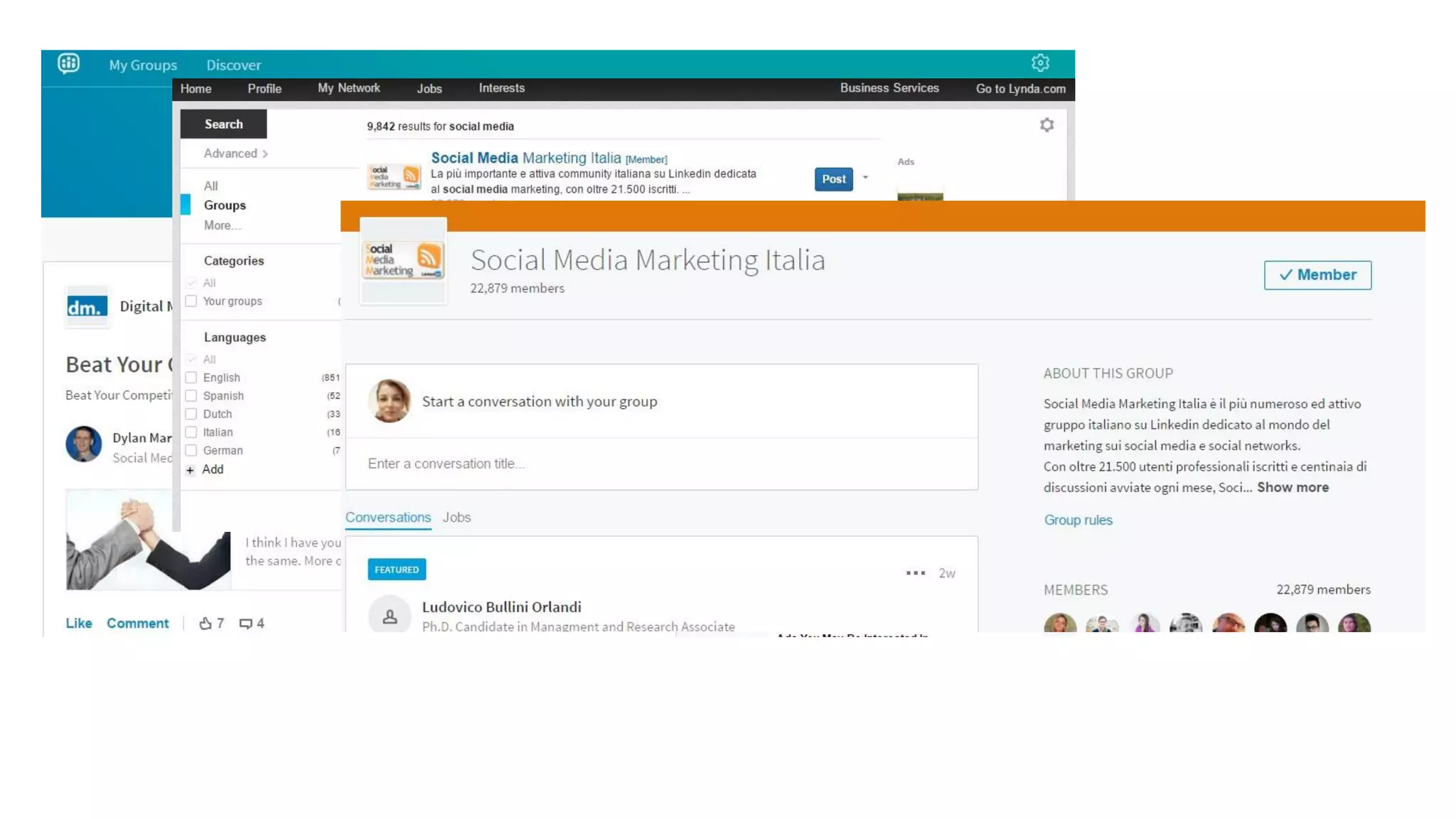Click the thumbs-up likes count icon
The width and height of the screenshot is (1456, 819).
[x=205, y=623]
